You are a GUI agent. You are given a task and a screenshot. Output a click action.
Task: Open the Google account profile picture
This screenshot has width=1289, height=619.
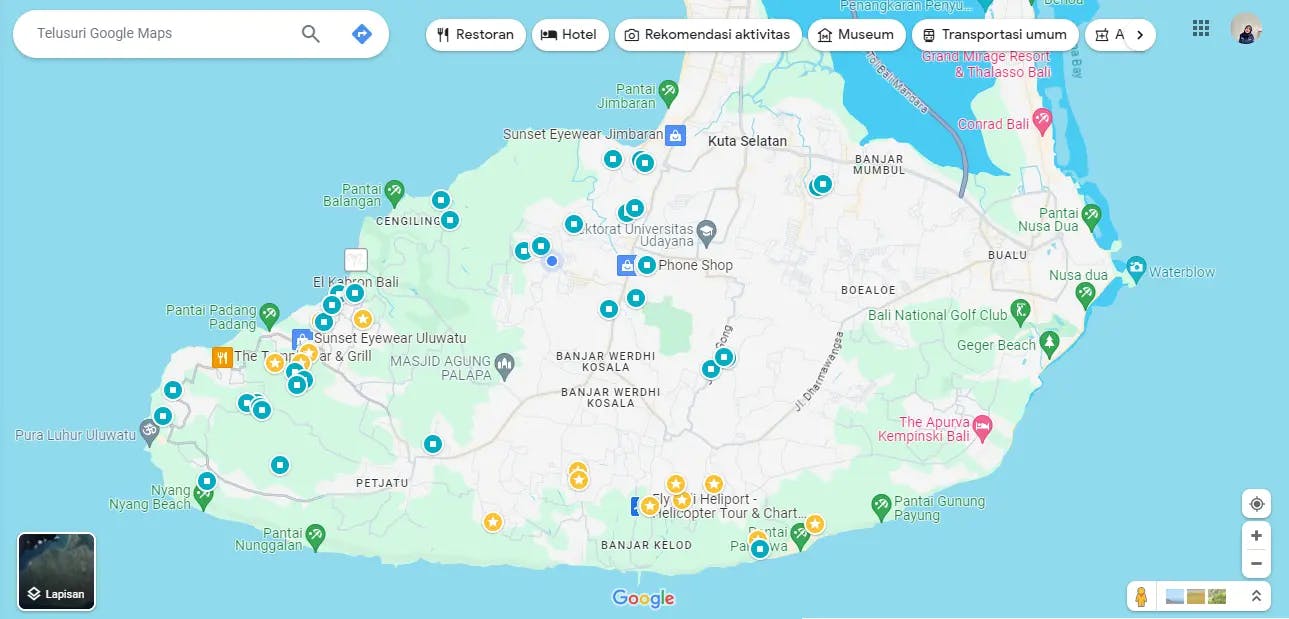pos(1246,28)
